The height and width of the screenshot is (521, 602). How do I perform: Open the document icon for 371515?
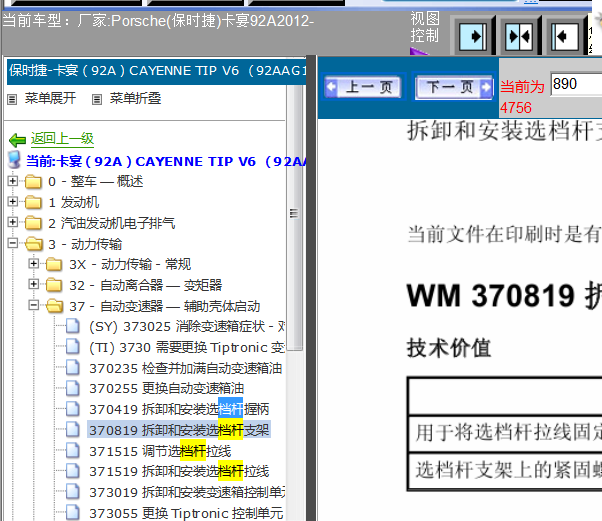click(x=73, y=450)
